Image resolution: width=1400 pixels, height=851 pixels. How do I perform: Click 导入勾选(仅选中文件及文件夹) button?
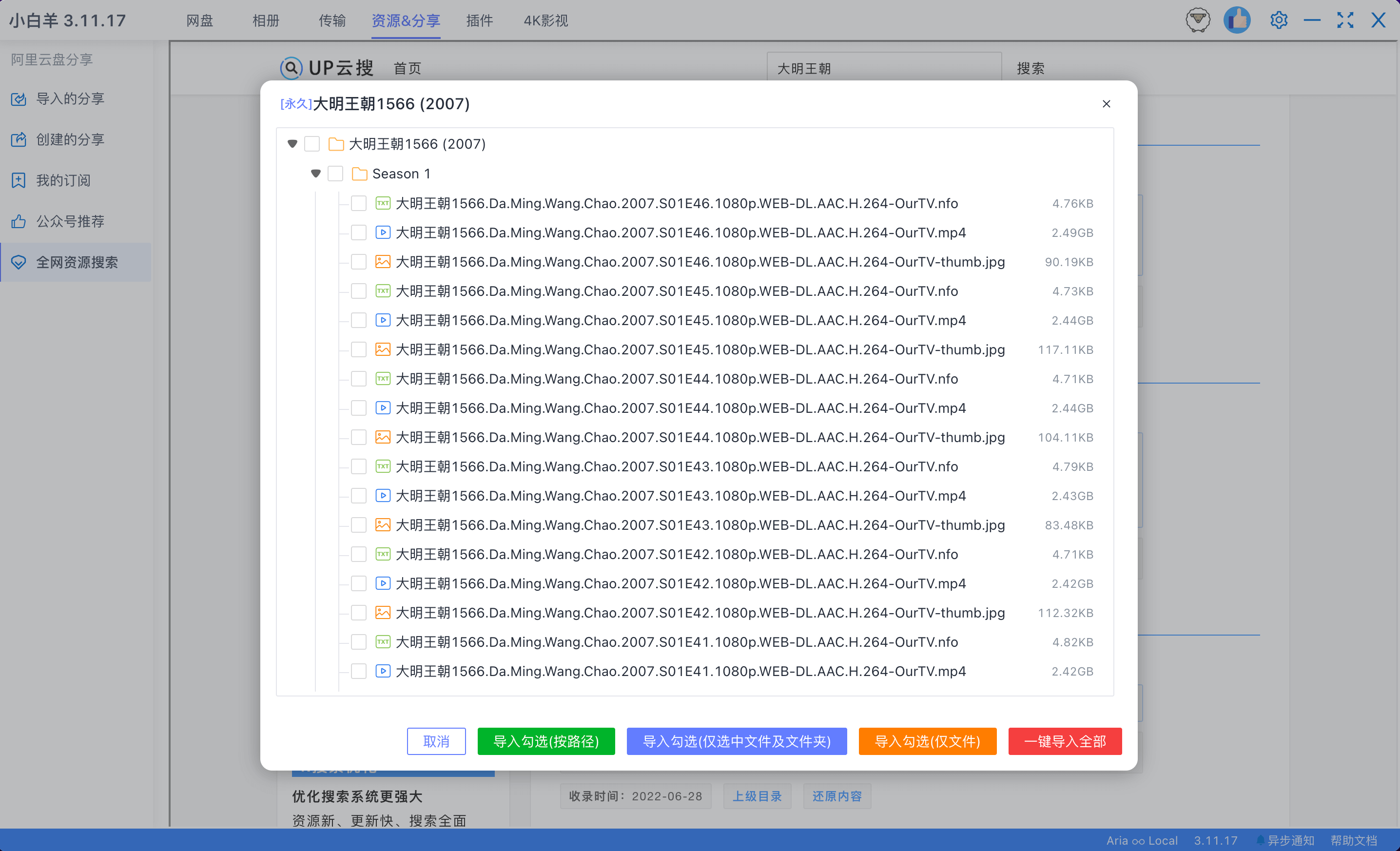pos(737,741)
